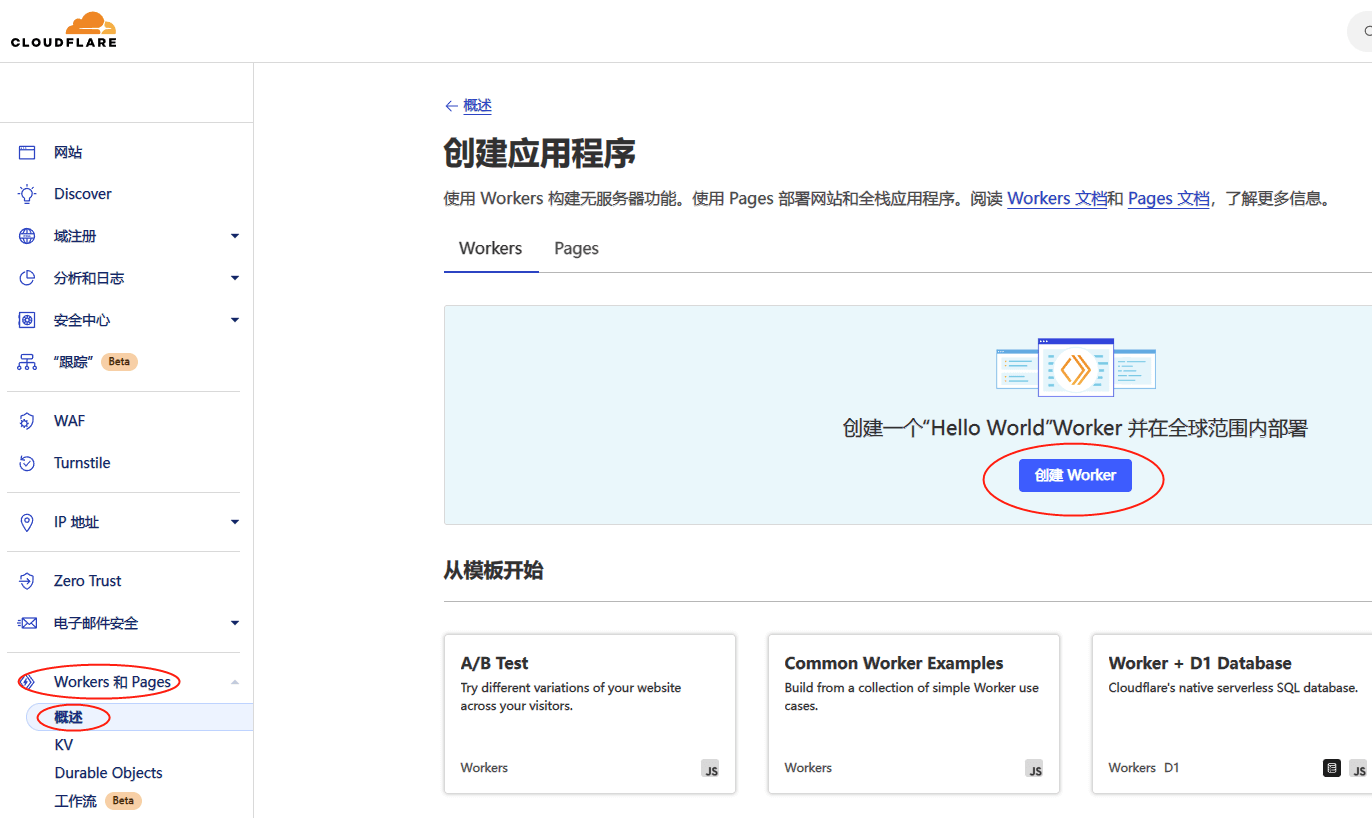This screenshot has height=818, width=1372.
Task: Expand the 电子邮件安全 dropdown arrow
Action: click(x=235, y=623)
